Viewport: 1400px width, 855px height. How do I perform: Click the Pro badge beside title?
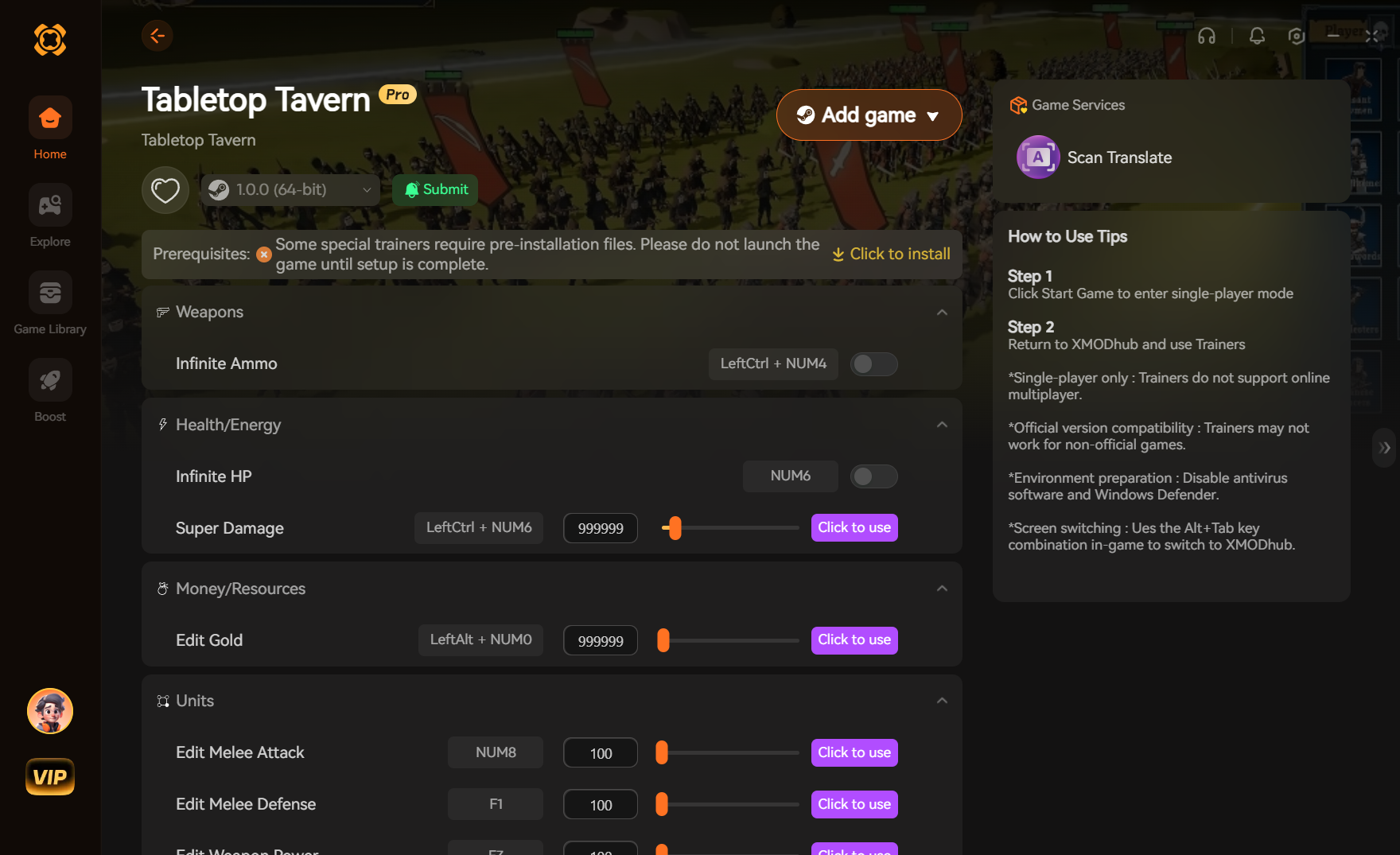click(x=398, y=95)
